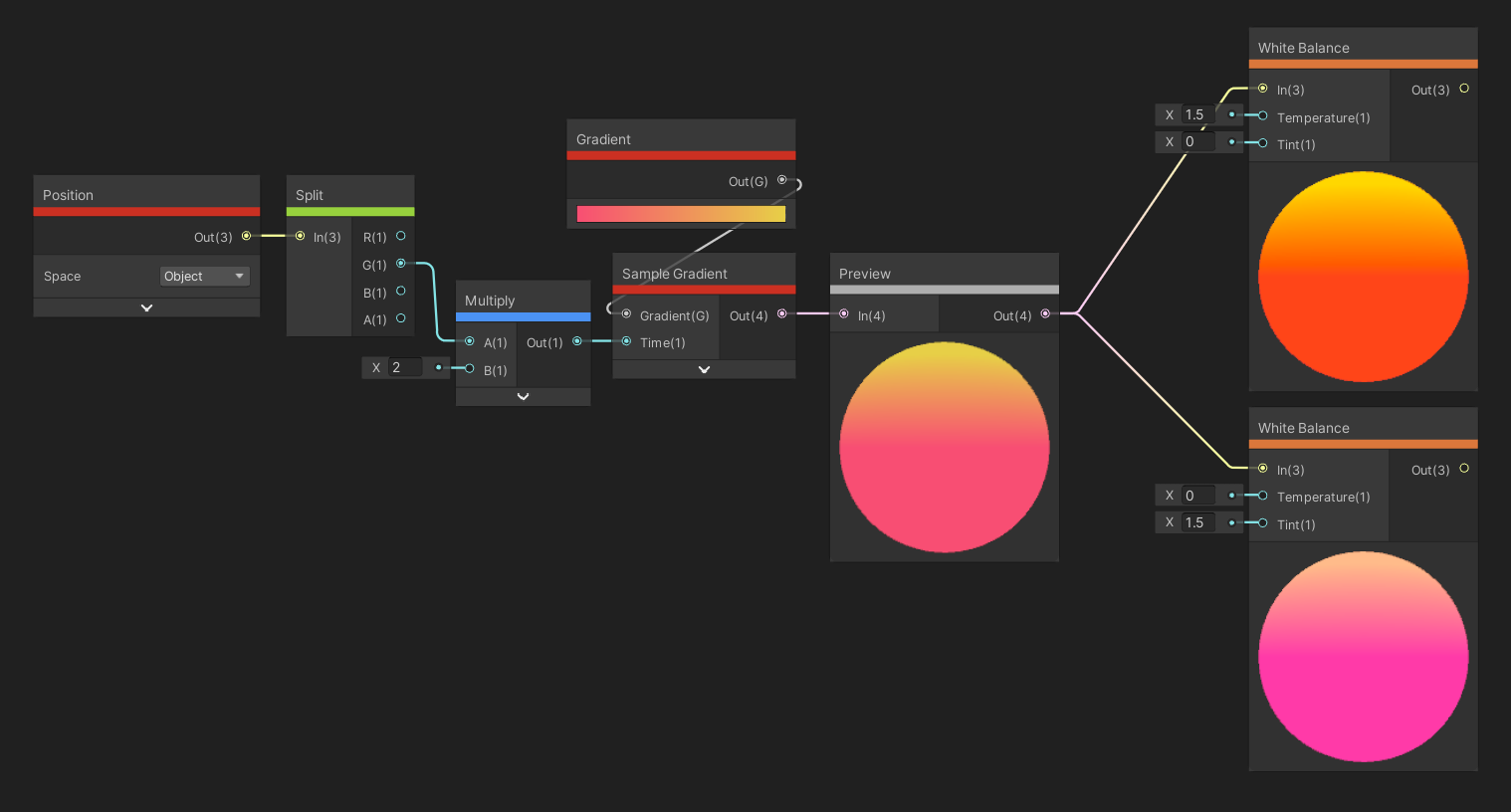
Task: Expand the Multiply node chevron
Action: pos(523,397)
